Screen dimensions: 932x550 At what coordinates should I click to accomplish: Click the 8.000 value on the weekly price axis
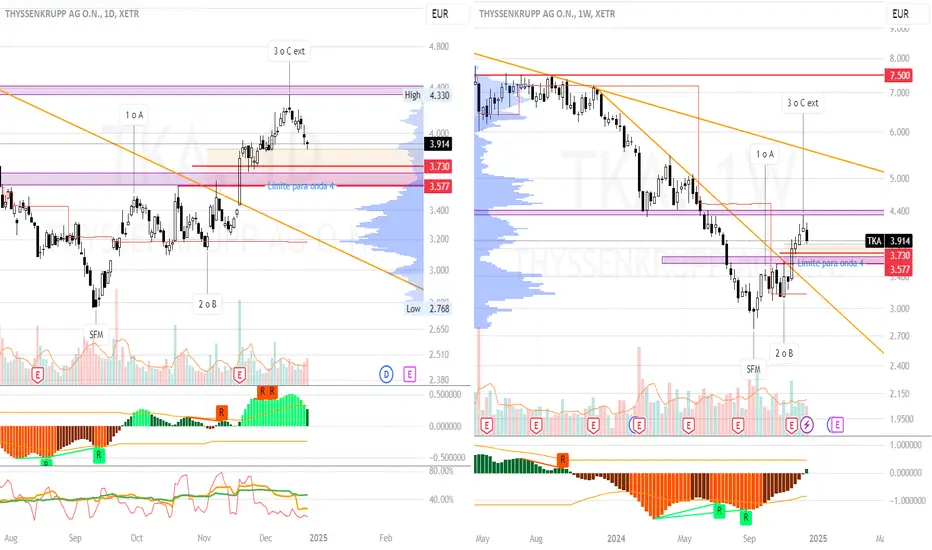pyautogui.click(x=899, y=58)
